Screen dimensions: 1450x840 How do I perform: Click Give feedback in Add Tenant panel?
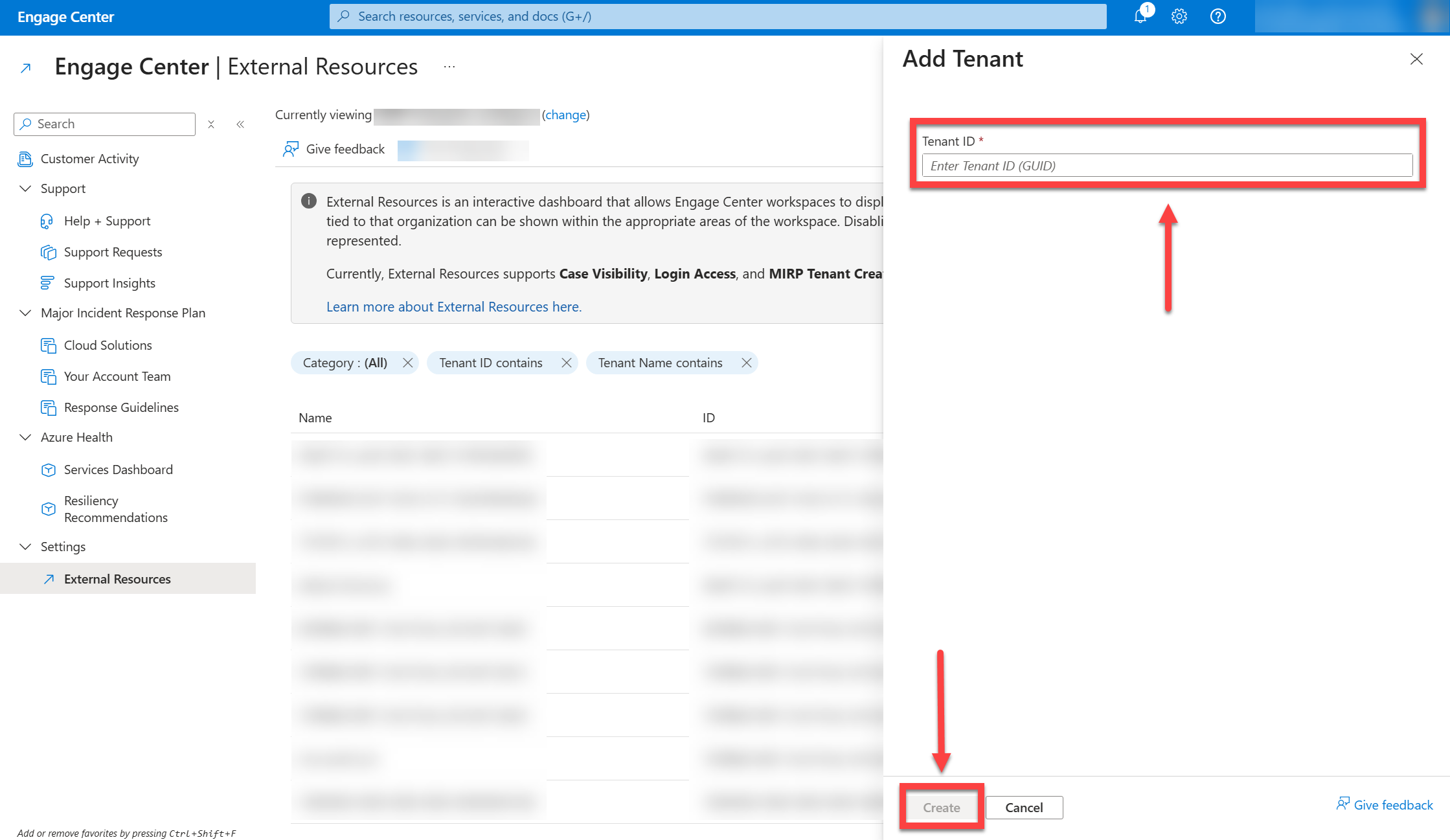[1385, 805]
